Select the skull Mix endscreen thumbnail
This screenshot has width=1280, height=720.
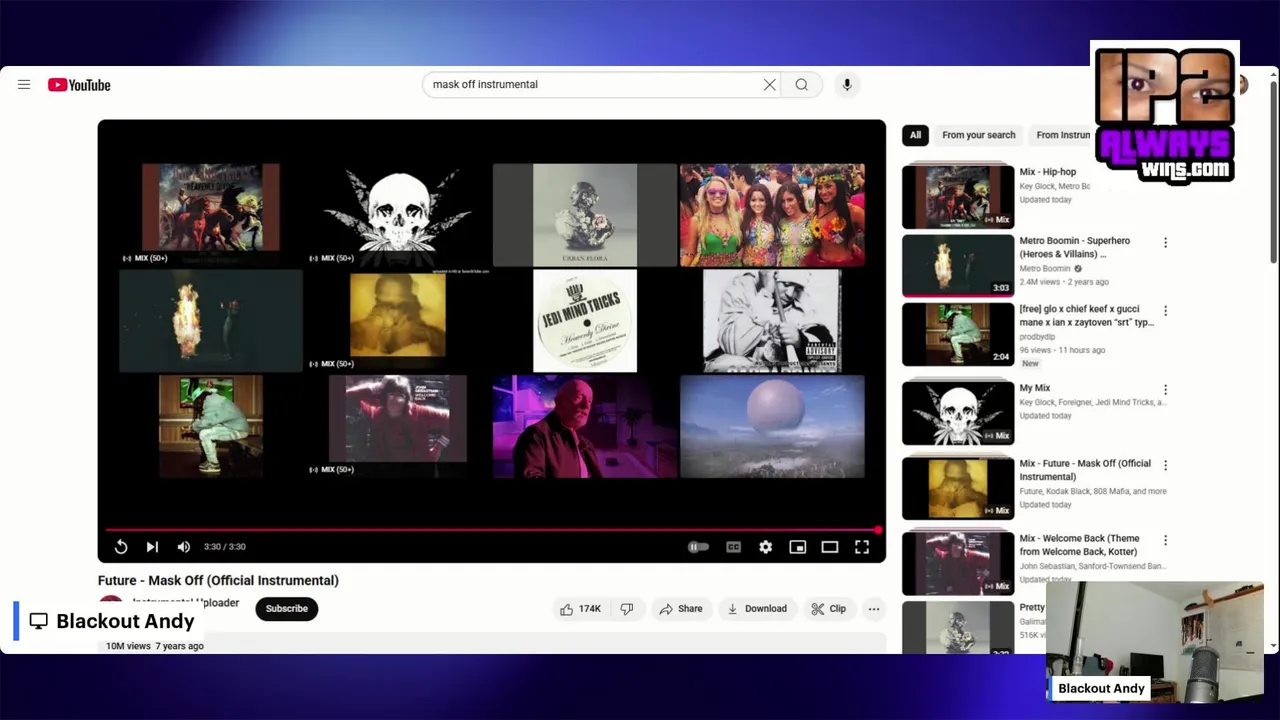[397, 215]
